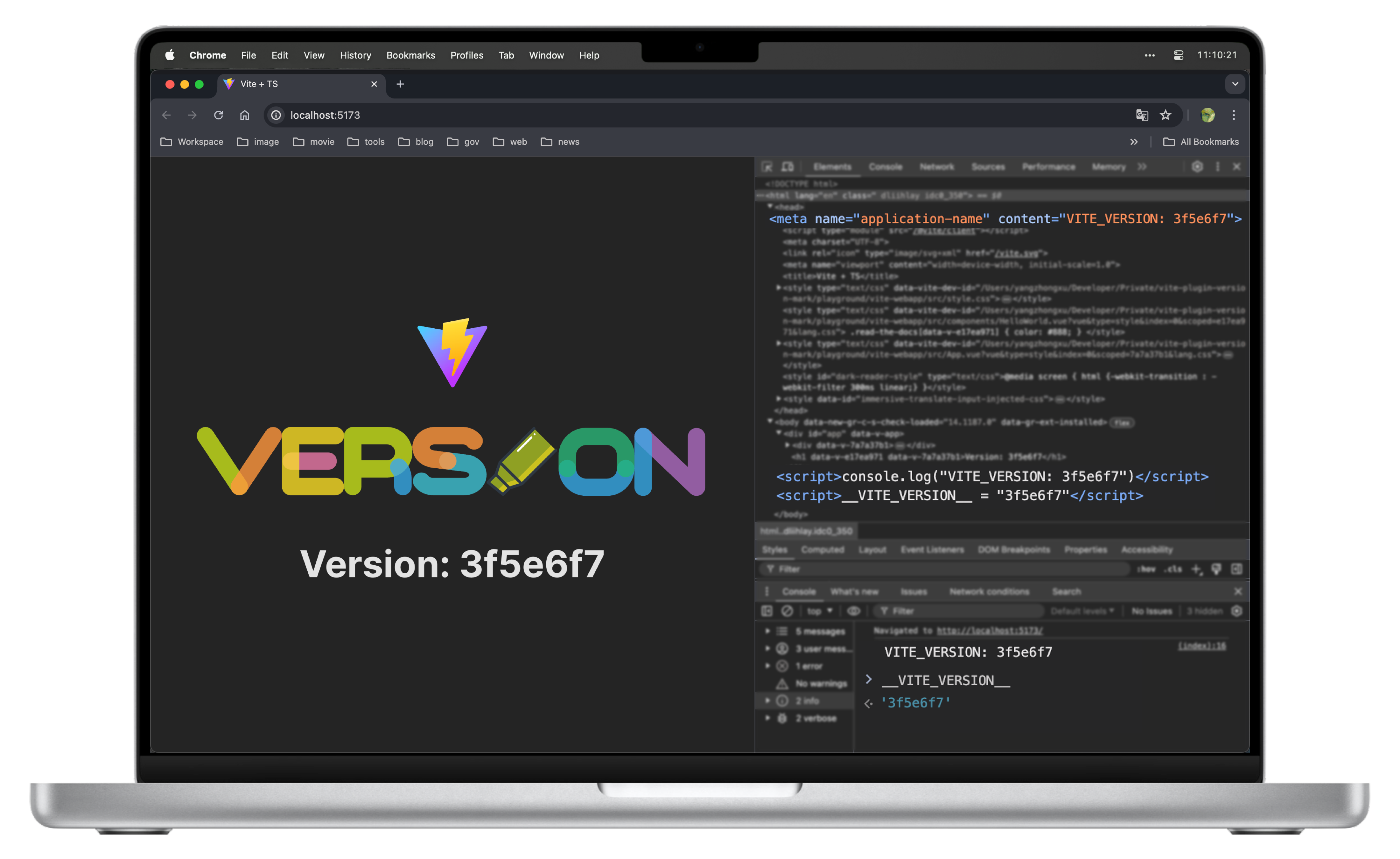The image size is (1400, 859).
Task: Create a live expression with the eye icon
Action: (853, 611)
